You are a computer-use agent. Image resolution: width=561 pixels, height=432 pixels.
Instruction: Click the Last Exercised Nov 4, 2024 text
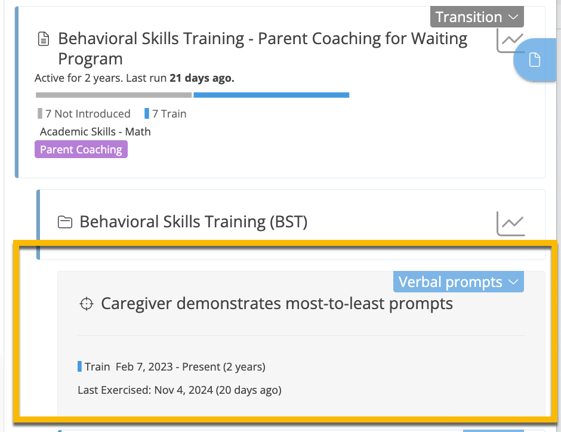[180, 390]
